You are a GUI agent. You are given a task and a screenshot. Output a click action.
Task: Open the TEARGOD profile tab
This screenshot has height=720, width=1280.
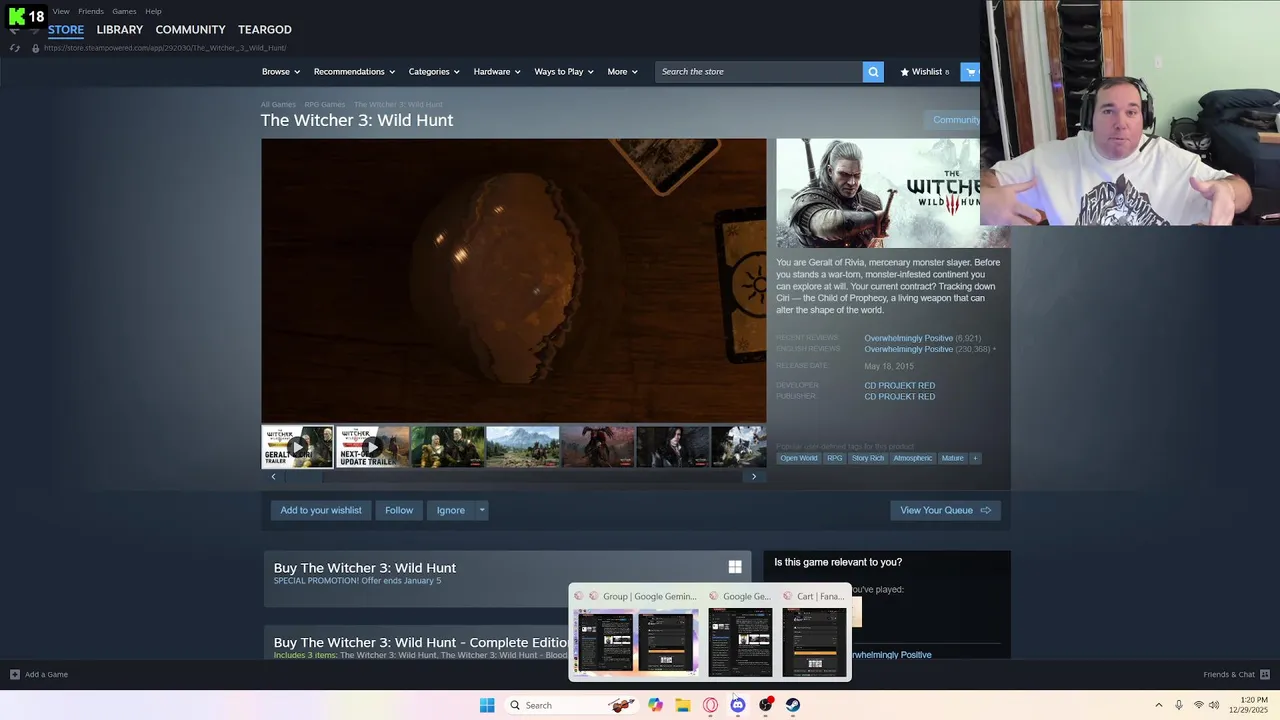coord(265,30)
